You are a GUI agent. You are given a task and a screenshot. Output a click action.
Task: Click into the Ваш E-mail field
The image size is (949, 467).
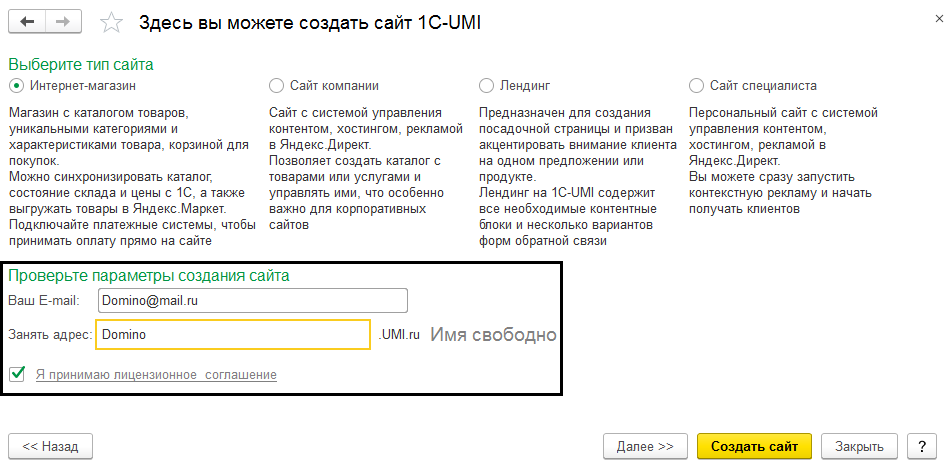(x=252, y=301)
